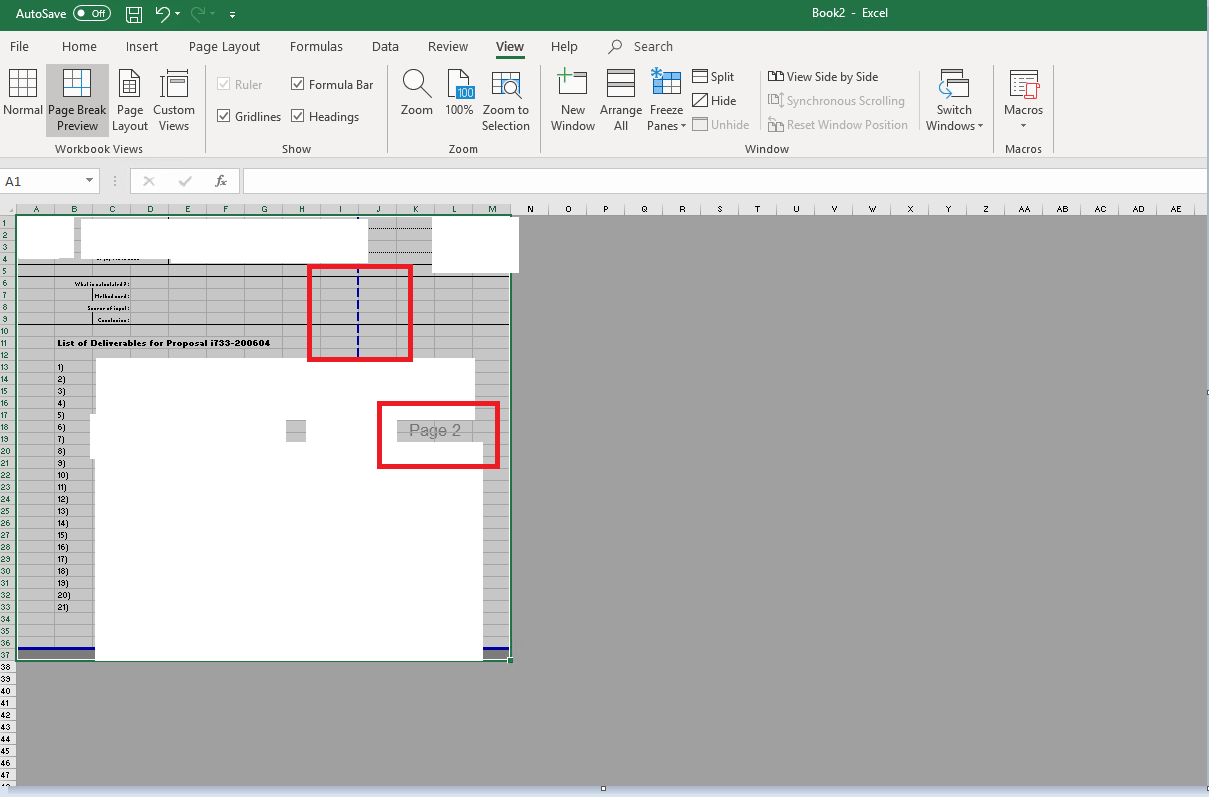
Task: Switch to the Data tab
Action: (385, 47)
